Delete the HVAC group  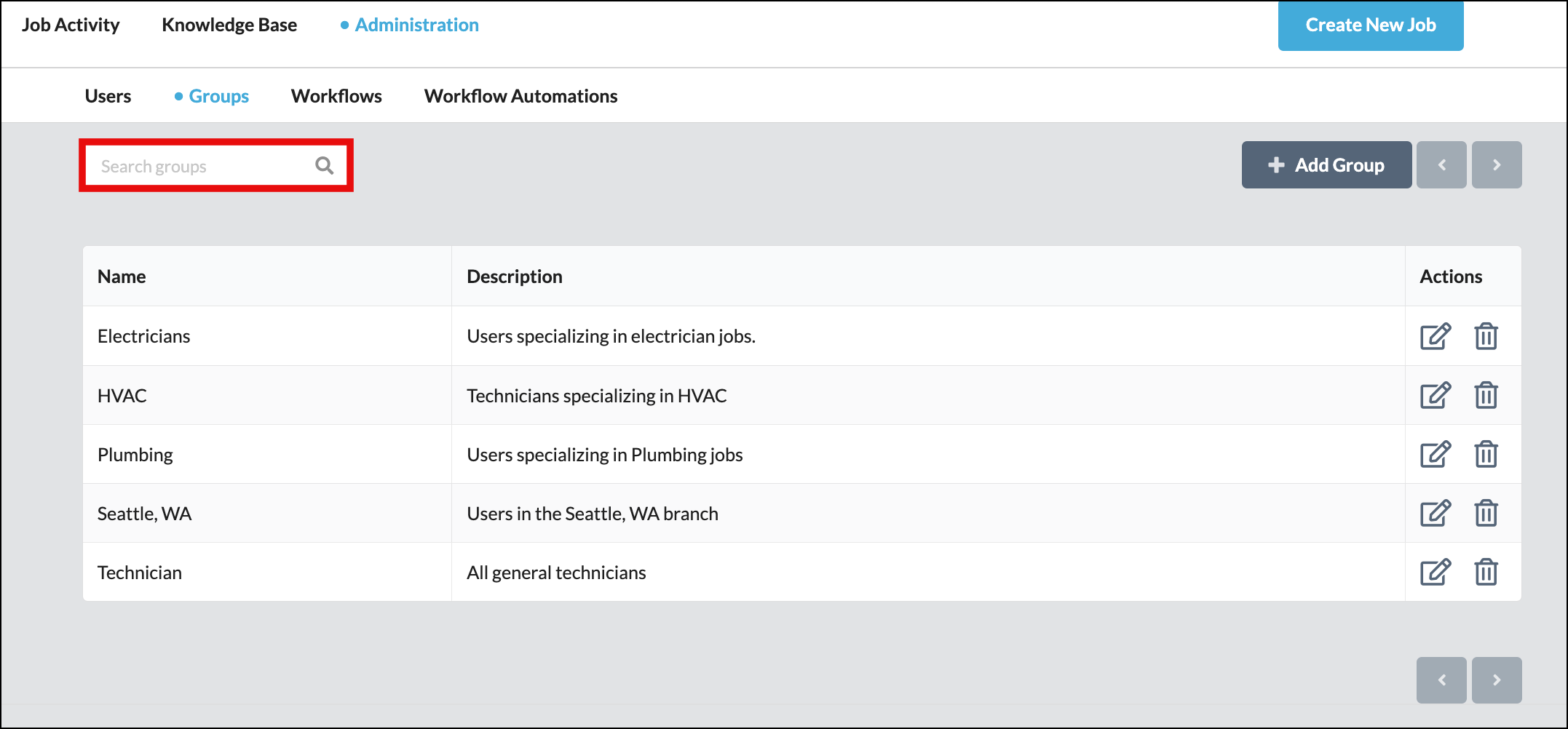coord(1485,395)
